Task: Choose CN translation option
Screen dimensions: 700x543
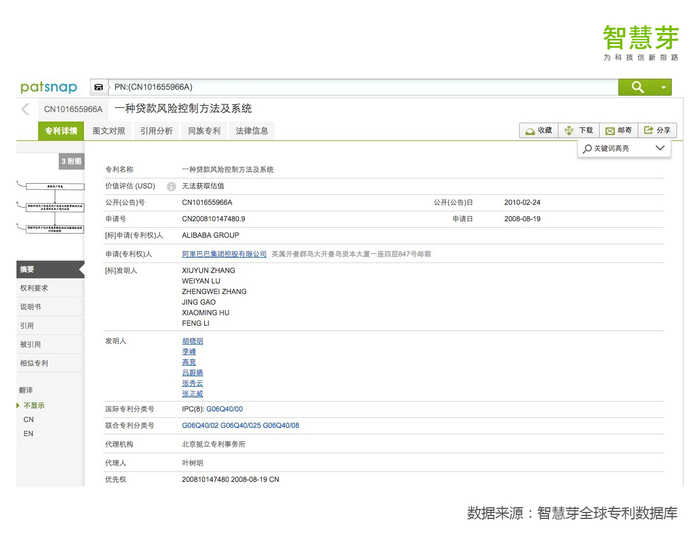Action: click(x=29, y=420)
